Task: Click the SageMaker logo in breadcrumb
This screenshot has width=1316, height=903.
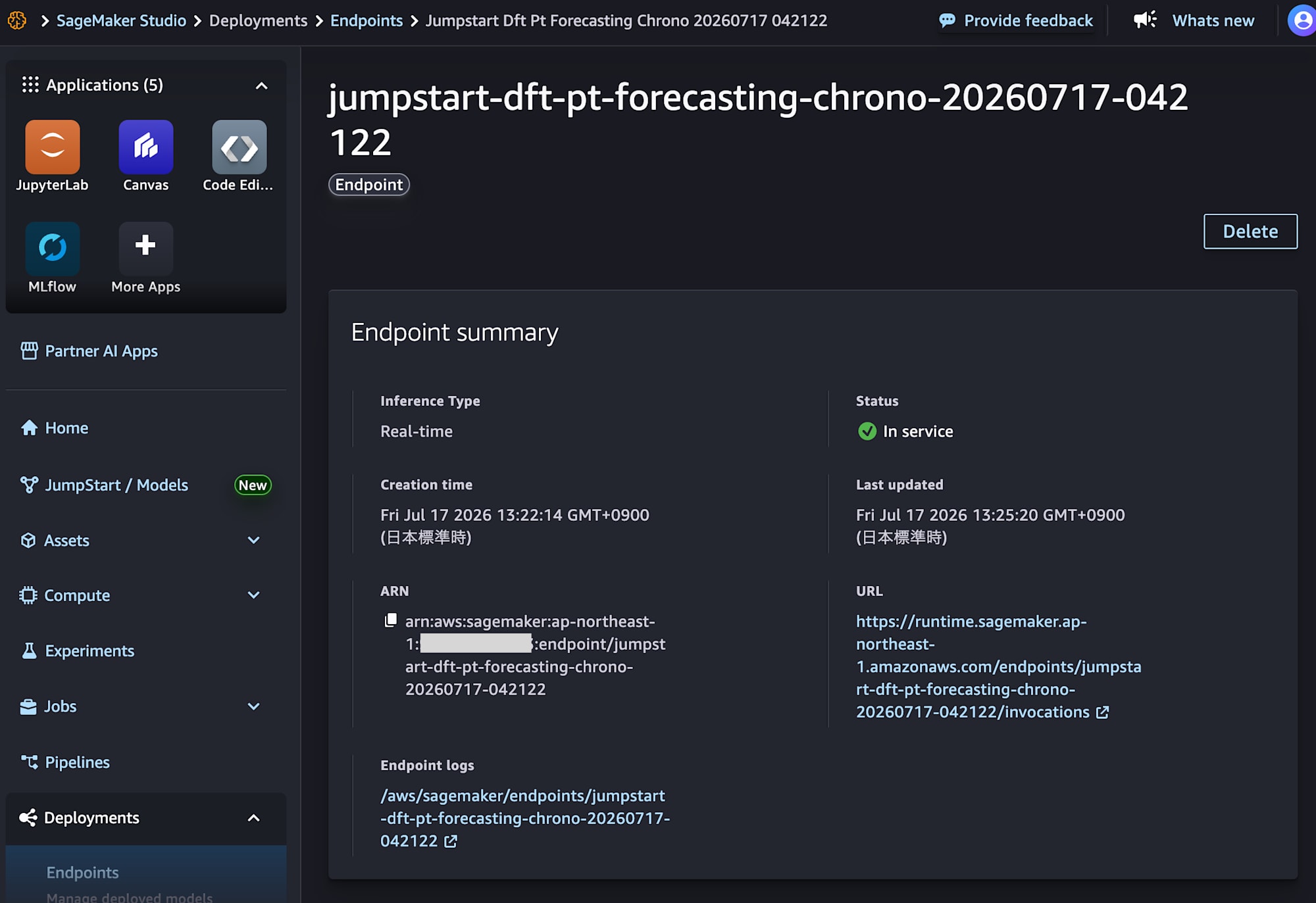Action: point(17,20)
